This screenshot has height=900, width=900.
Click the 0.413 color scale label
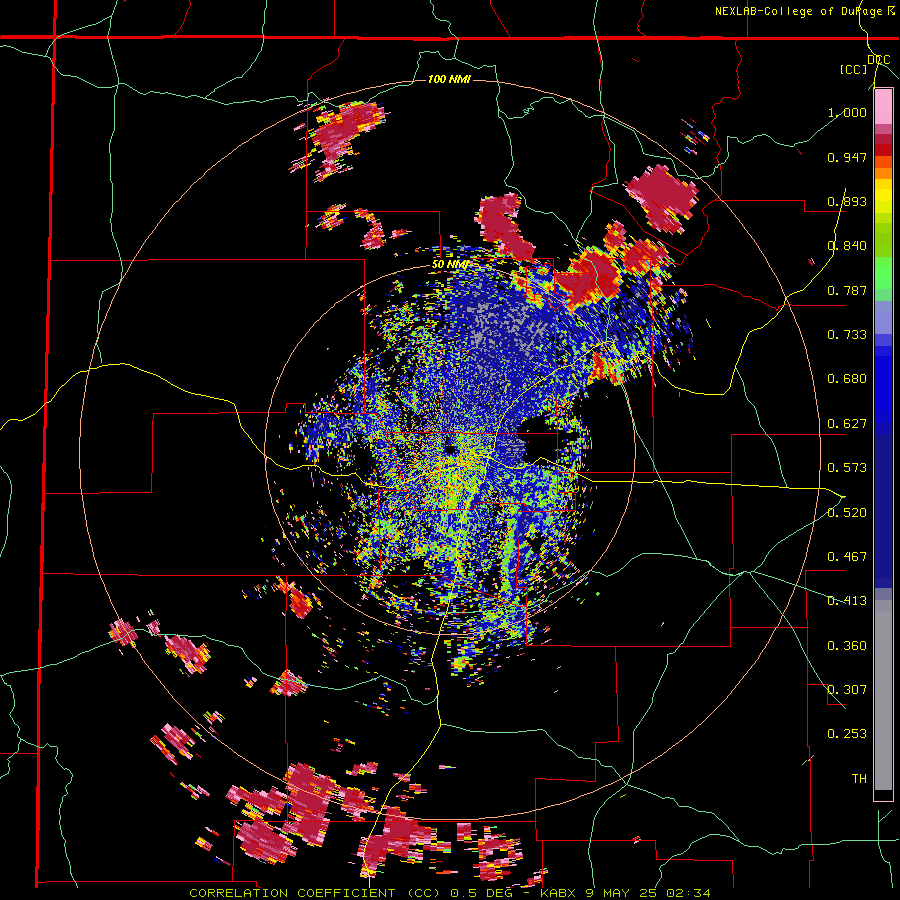point(847,601)
